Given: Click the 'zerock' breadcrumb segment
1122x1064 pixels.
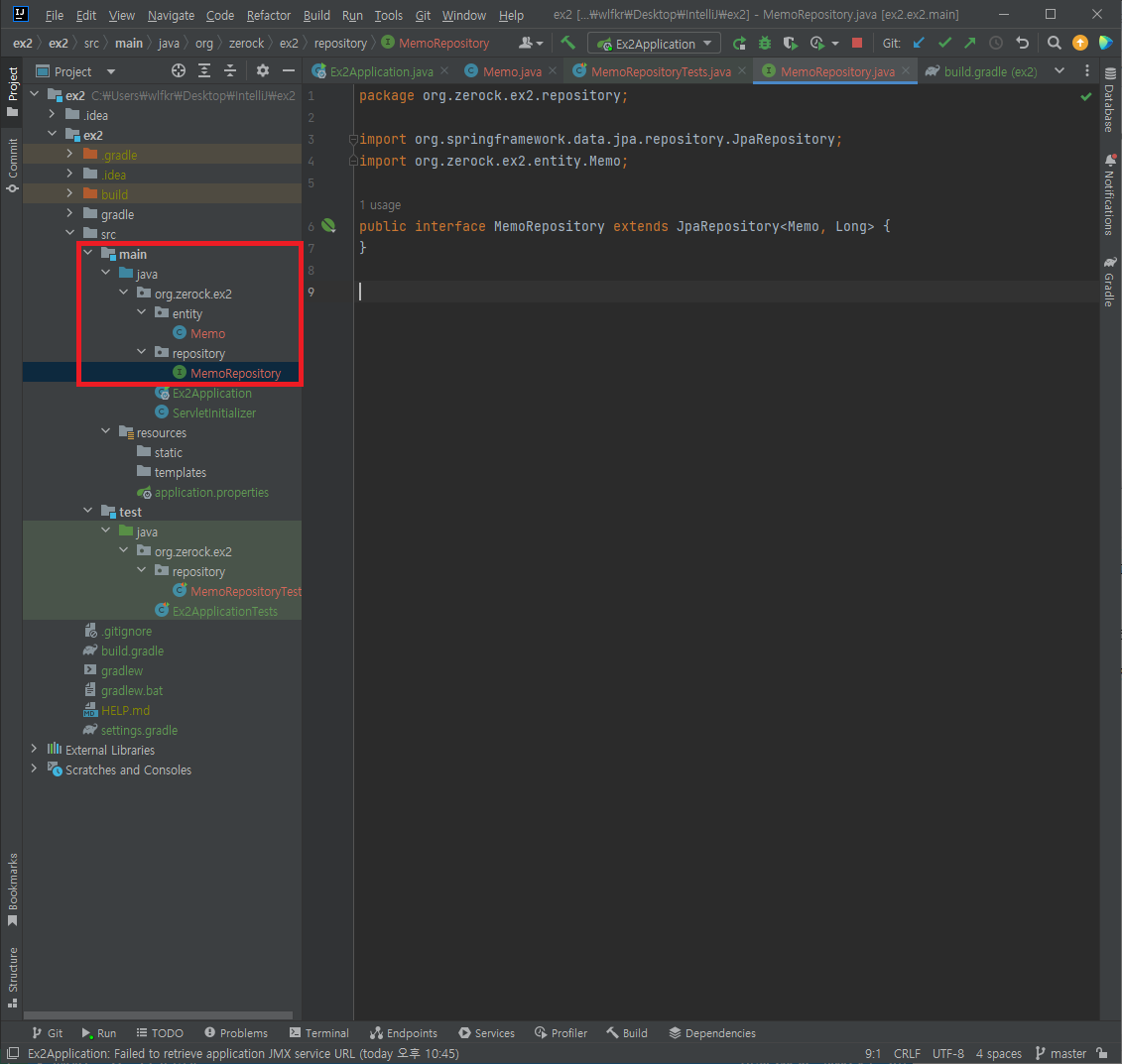Looking at the screenshot, I should pos(246,44).
